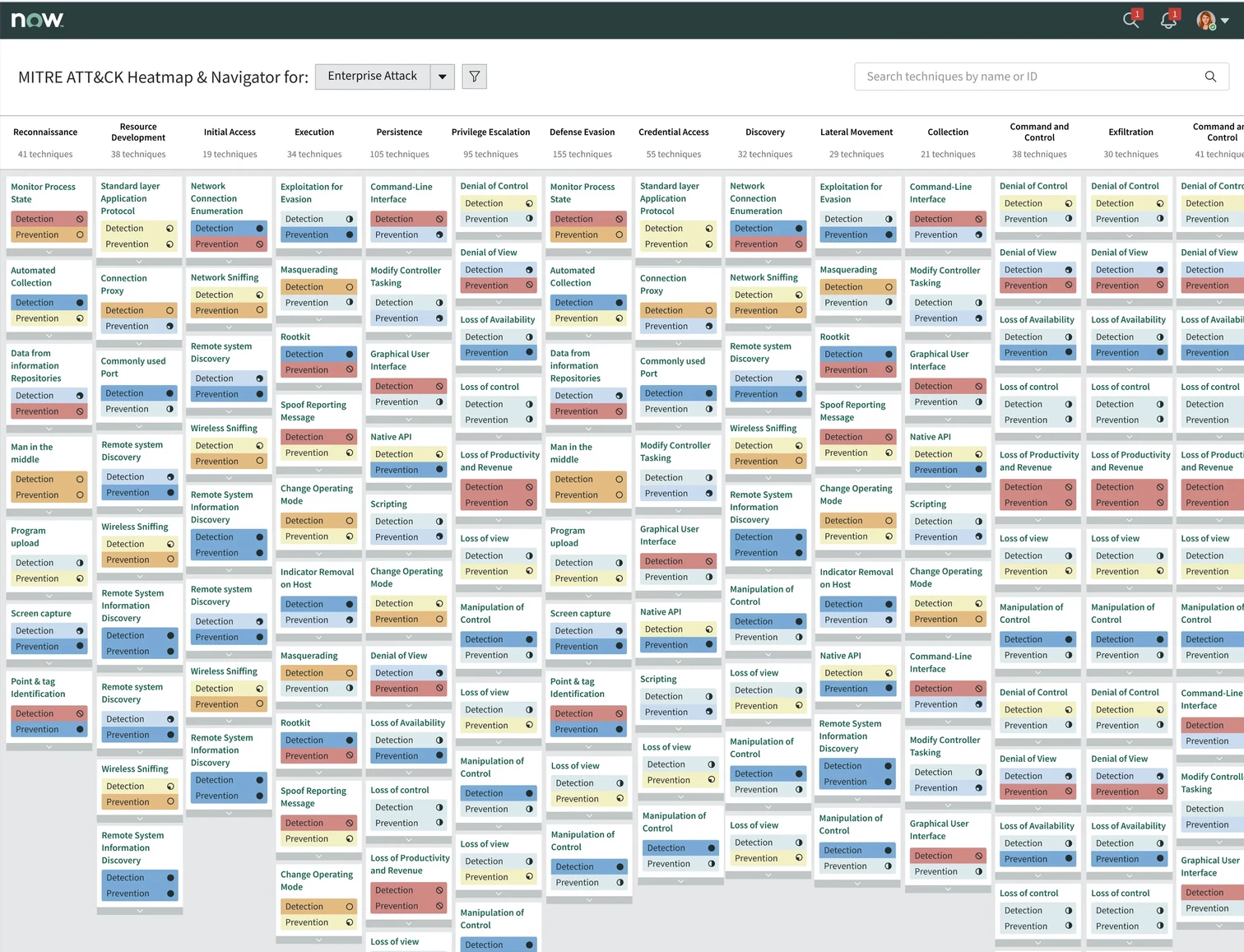The image size is (1244, 952).
Task: Expand chevron below Indicator Removal on Host card, Lateral Movement
Action: pos(857,636)
